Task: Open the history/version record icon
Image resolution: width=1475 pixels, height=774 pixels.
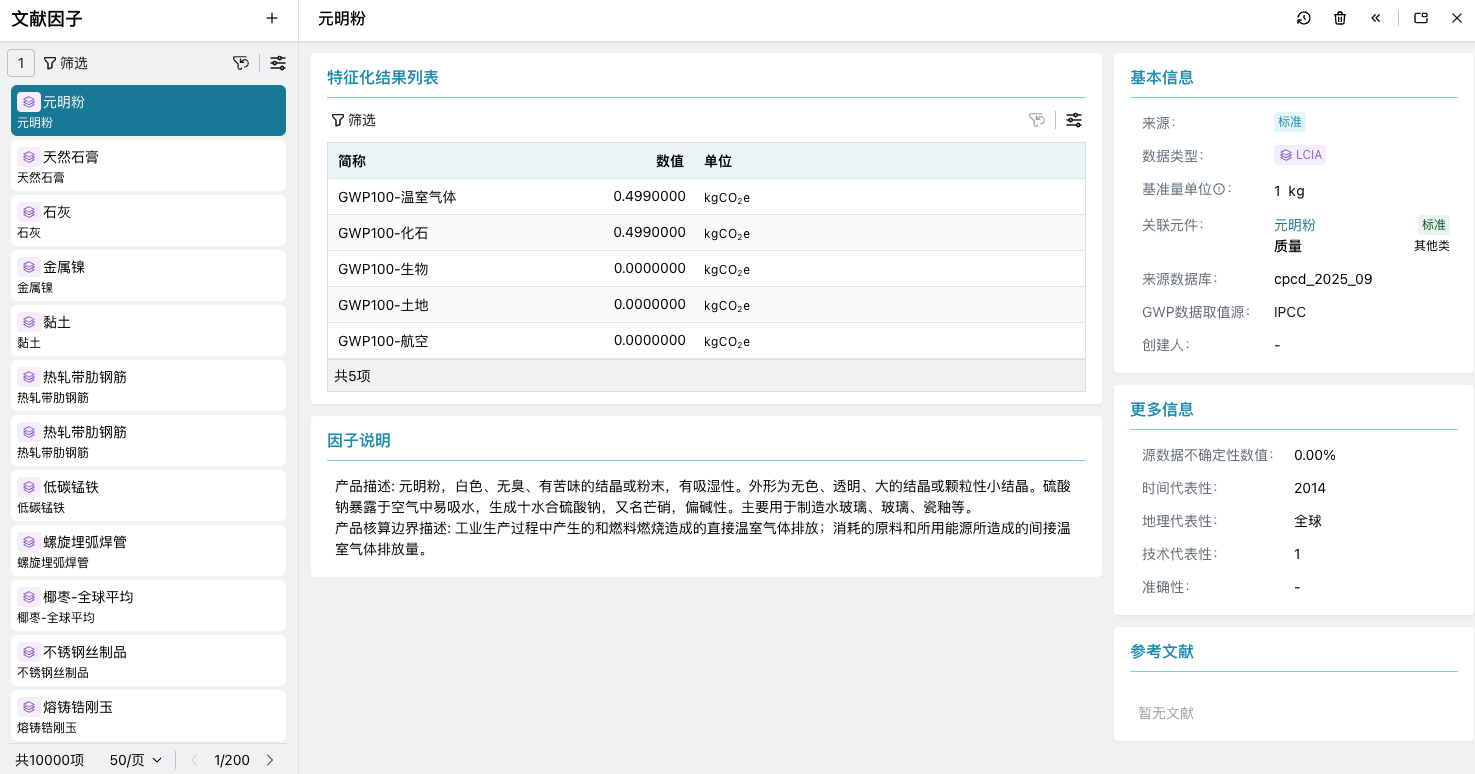Action: pyautogui.click(x=1303, y=18)
